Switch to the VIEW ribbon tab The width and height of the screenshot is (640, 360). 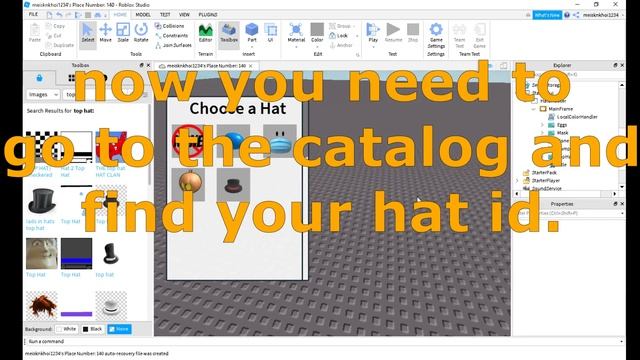point(184,14)
